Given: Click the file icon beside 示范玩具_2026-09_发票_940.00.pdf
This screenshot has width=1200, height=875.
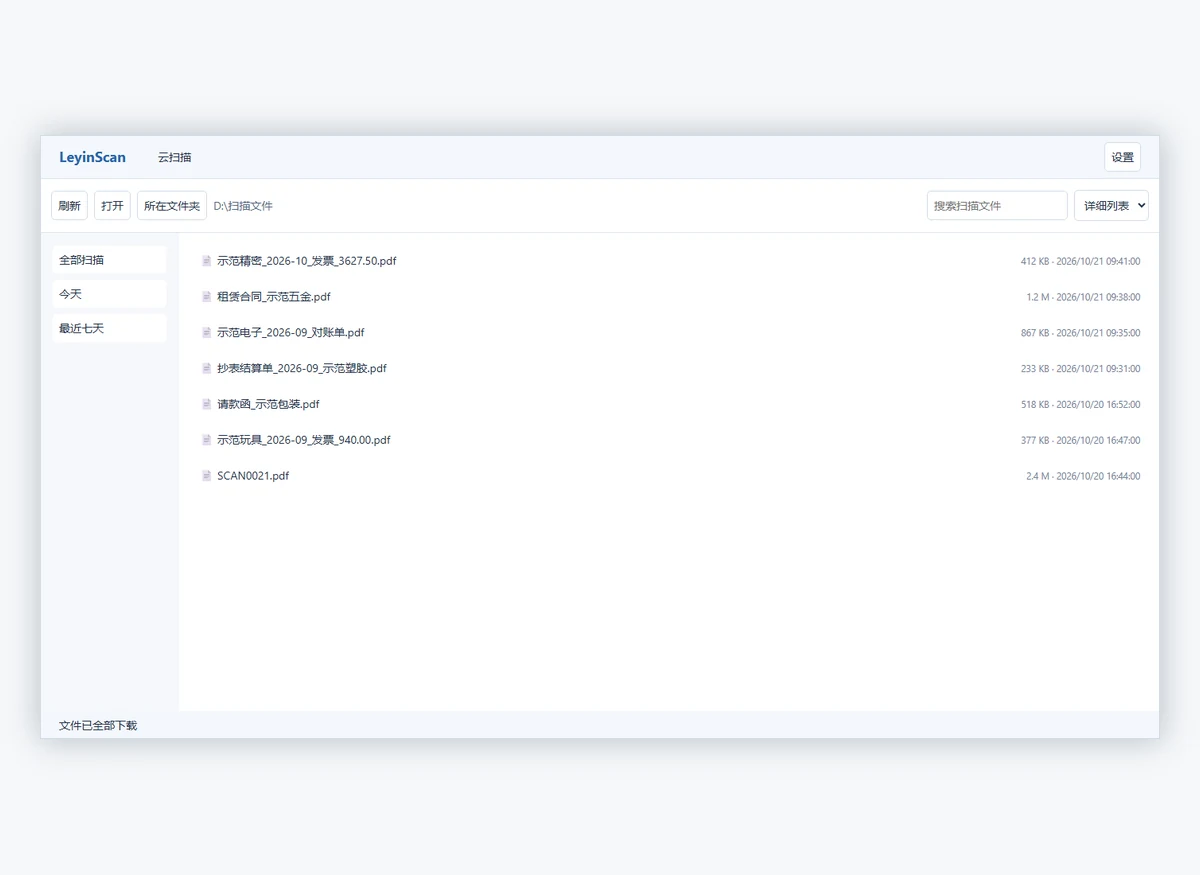Looking at the screenshot, I should click(207, 440).
